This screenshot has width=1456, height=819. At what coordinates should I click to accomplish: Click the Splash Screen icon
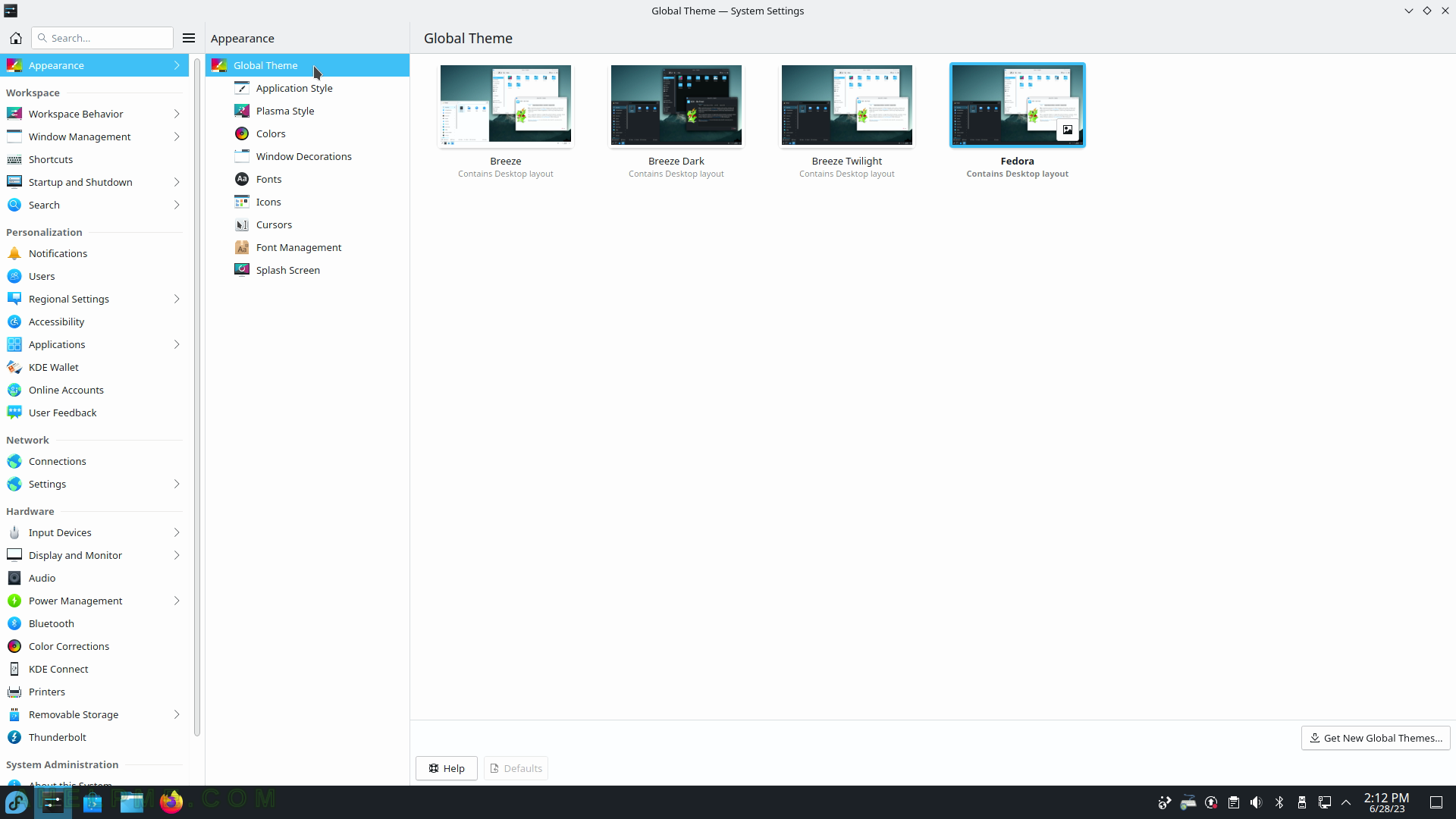point(242,270)
